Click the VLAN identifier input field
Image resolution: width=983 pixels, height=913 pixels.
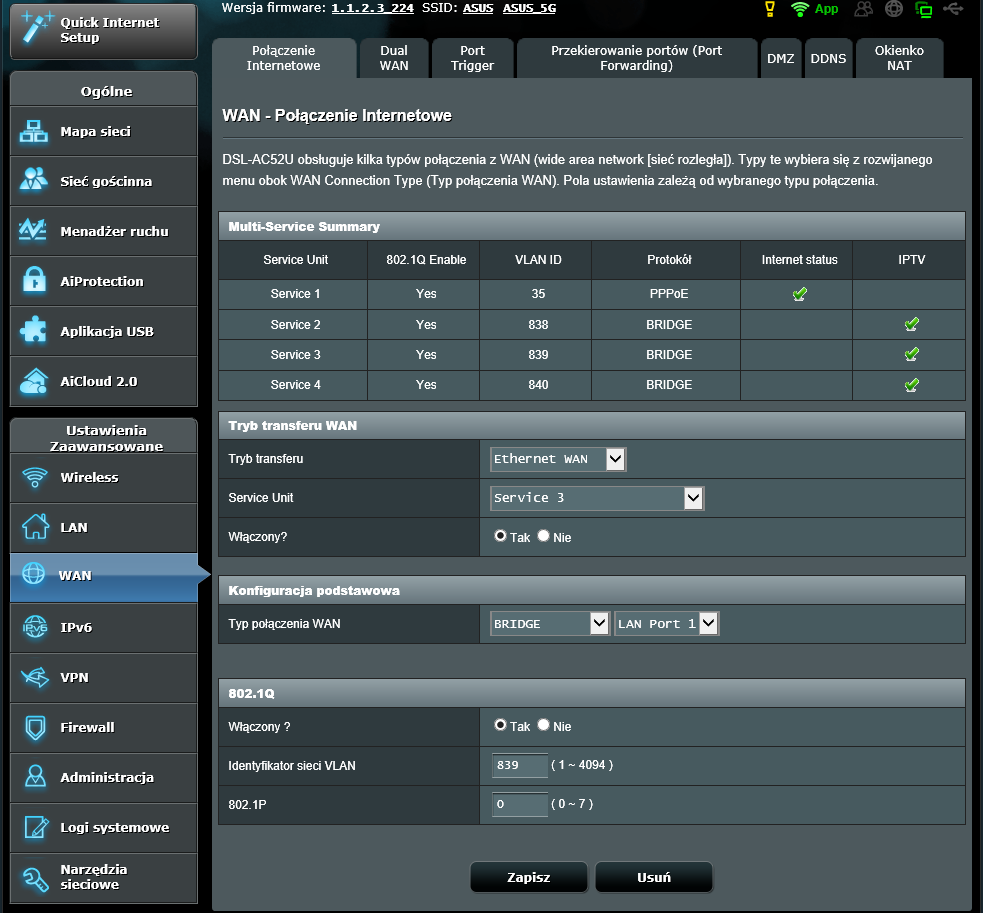click(x=519, y=766)
